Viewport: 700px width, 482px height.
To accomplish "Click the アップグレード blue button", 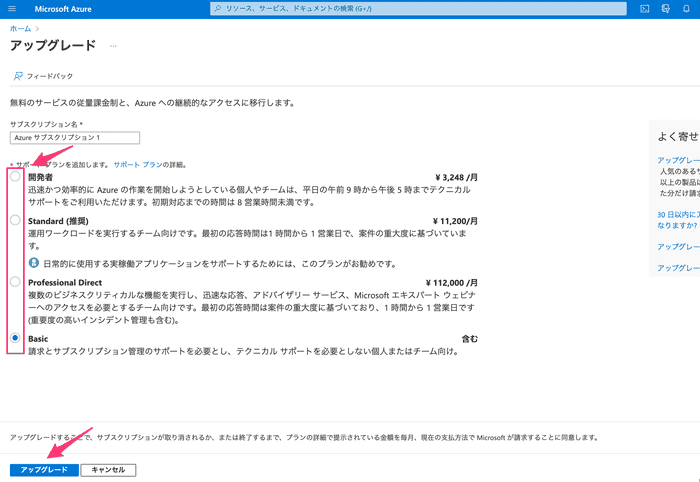I will pyautogui.click(x=44, y=470).
